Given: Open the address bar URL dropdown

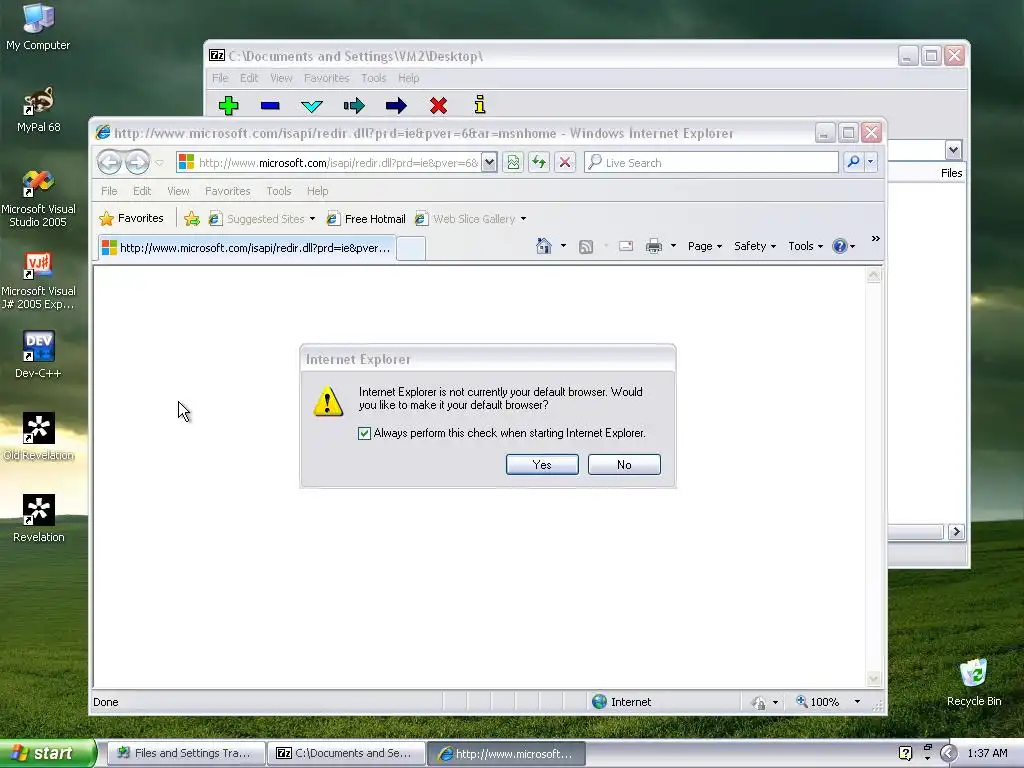Looking at the screenshot, I should (x=489, y=162).
